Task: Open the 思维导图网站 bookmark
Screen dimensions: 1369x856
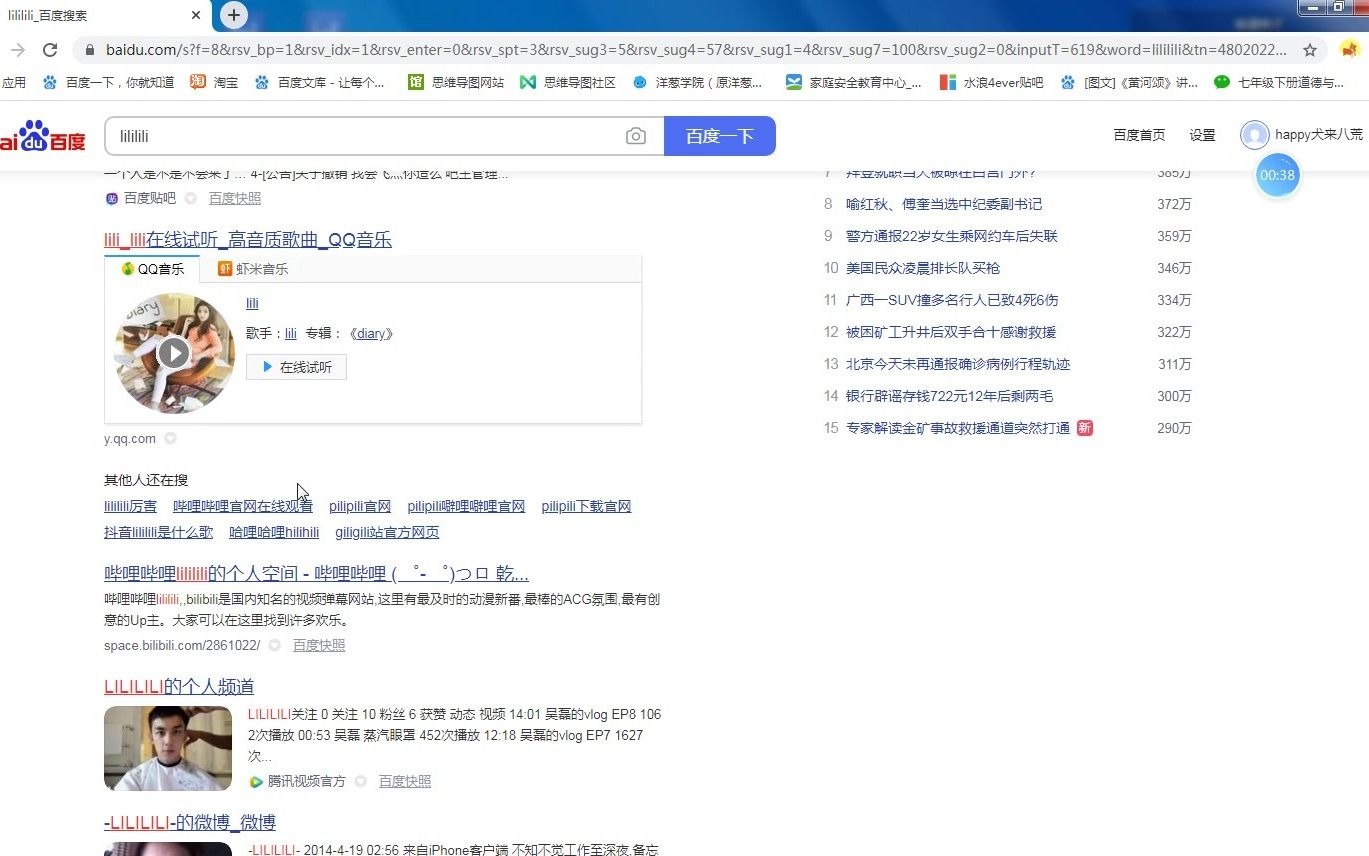Action: coord(456,82)
